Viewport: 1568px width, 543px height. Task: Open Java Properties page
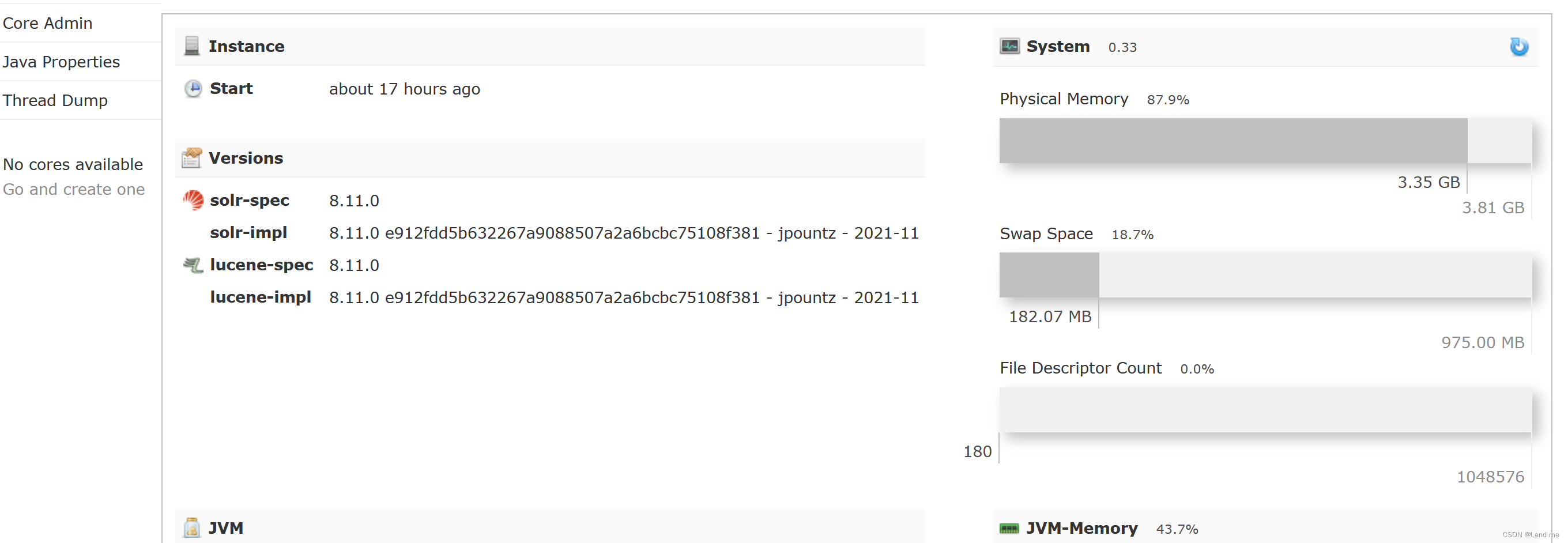(x=61, y=62)
